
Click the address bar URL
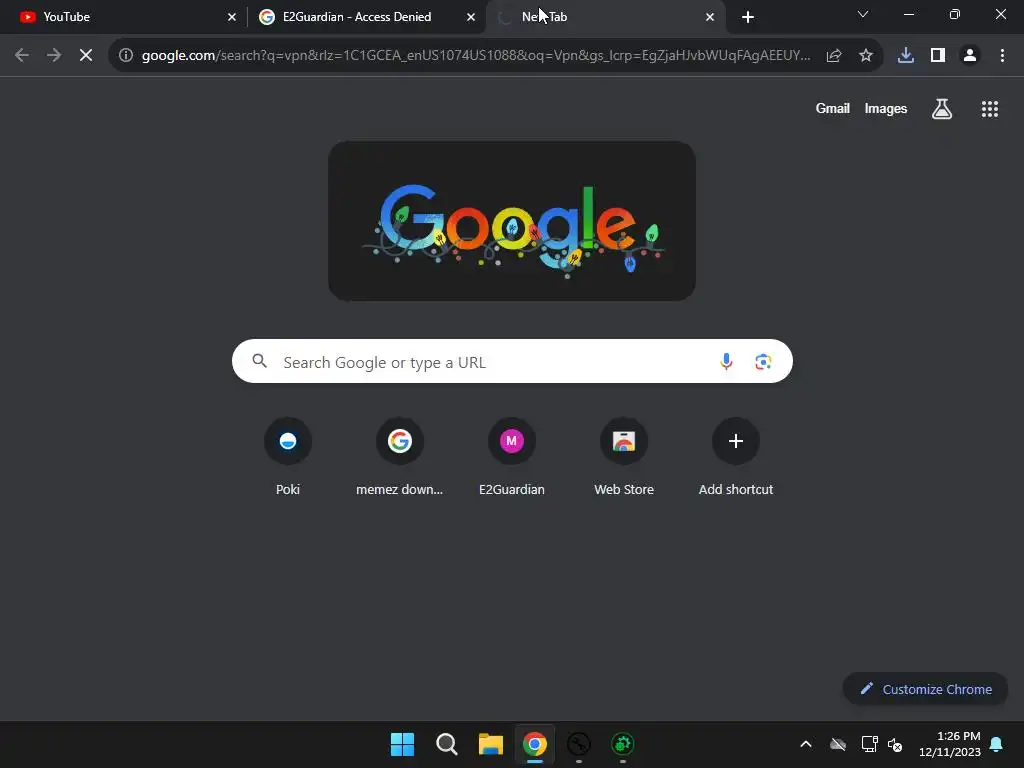tap(476, 56)
